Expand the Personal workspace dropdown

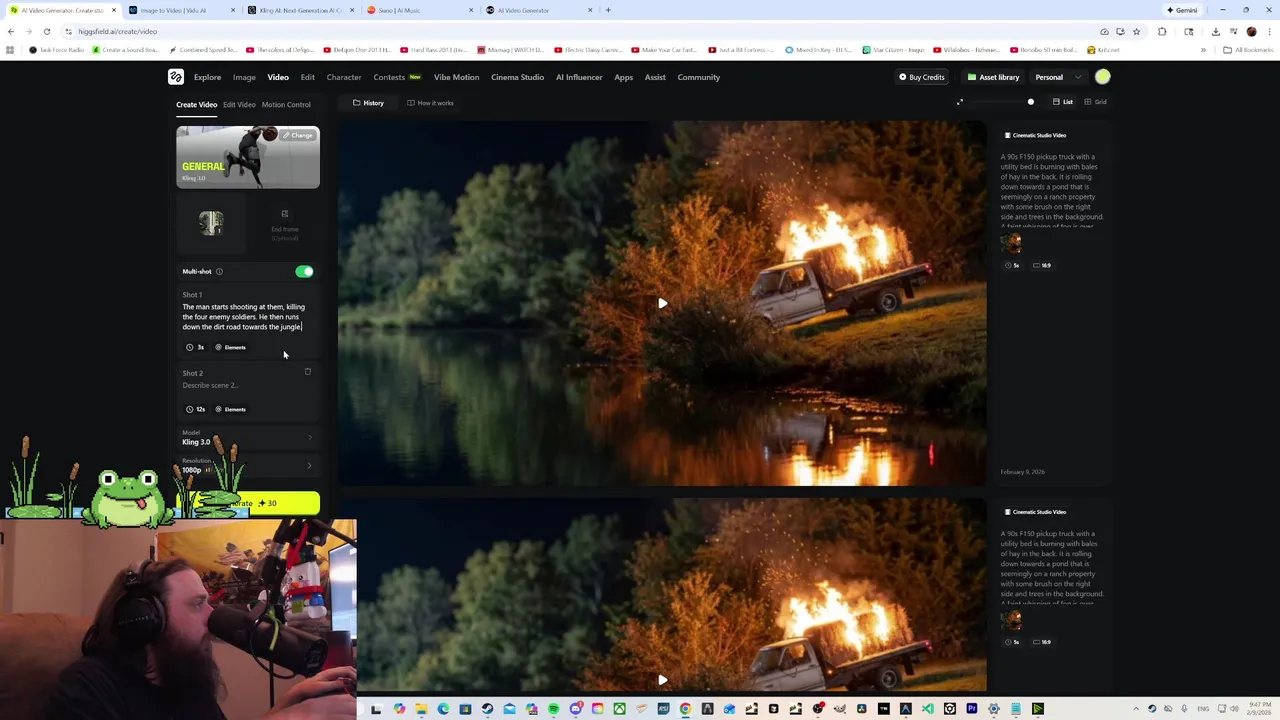pyautogui.click(x=1058, y=77)
